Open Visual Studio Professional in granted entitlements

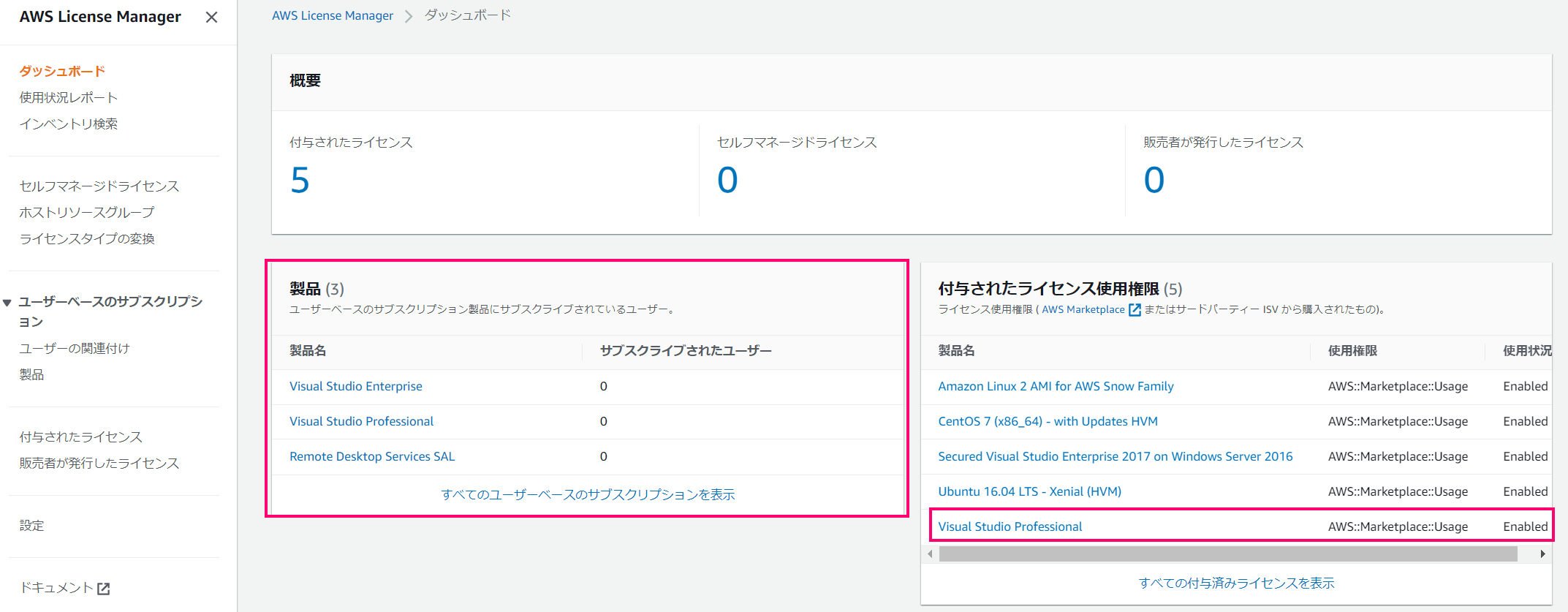pos(1010,526)
